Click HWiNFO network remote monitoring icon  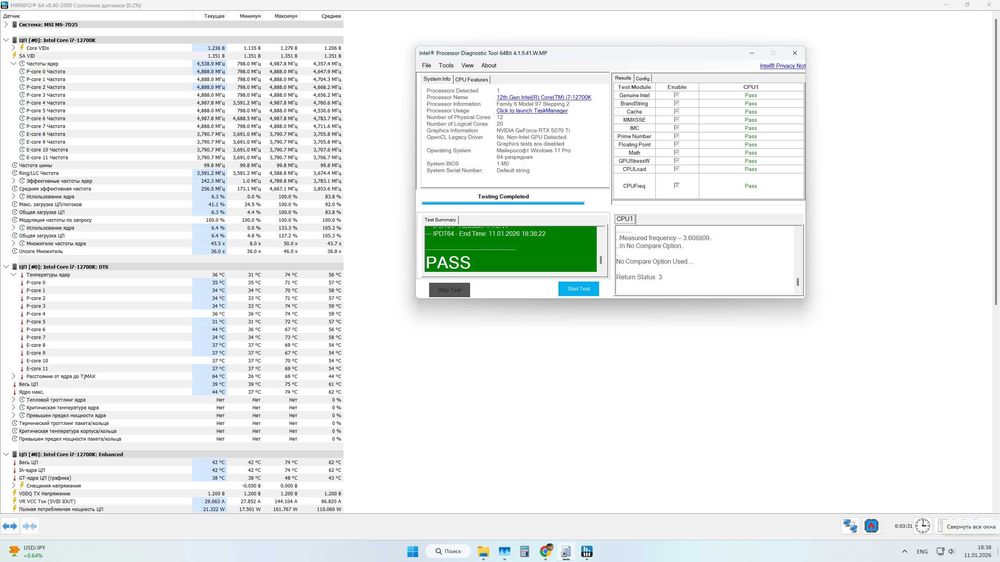850,526
